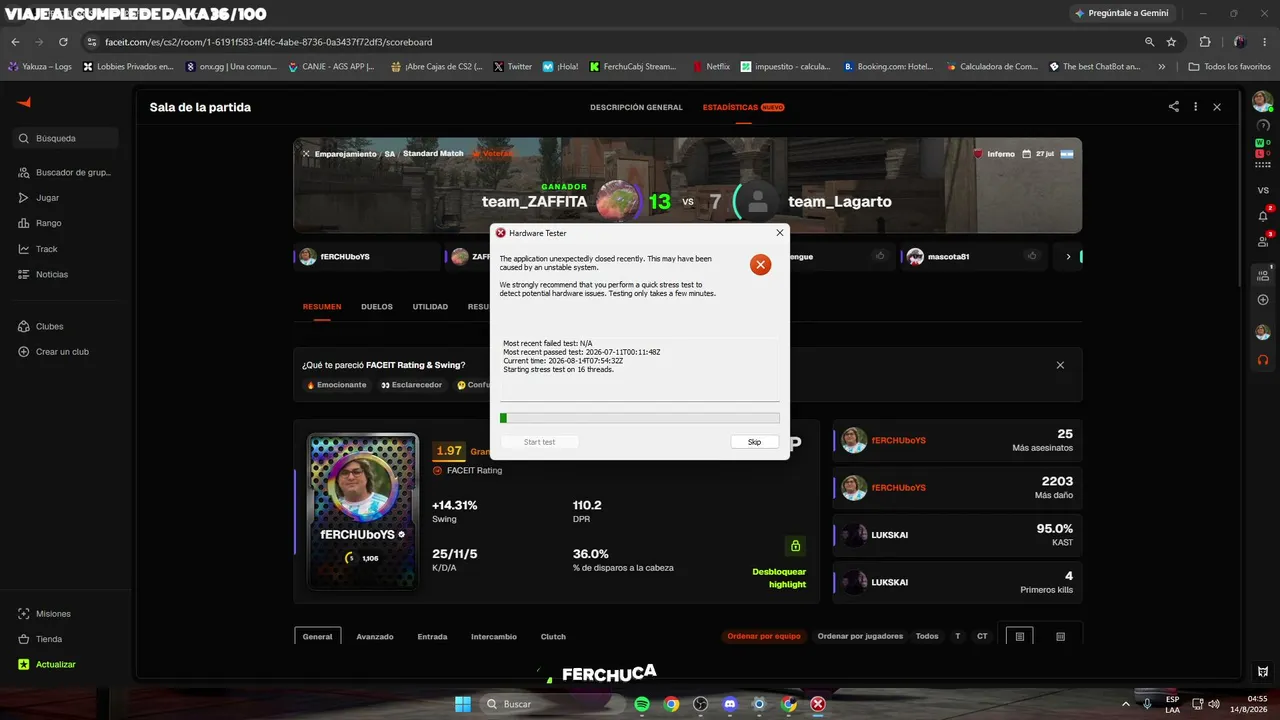Click the green Actualizar upgrade item
1280x720 pixels.
pos(47,664)
